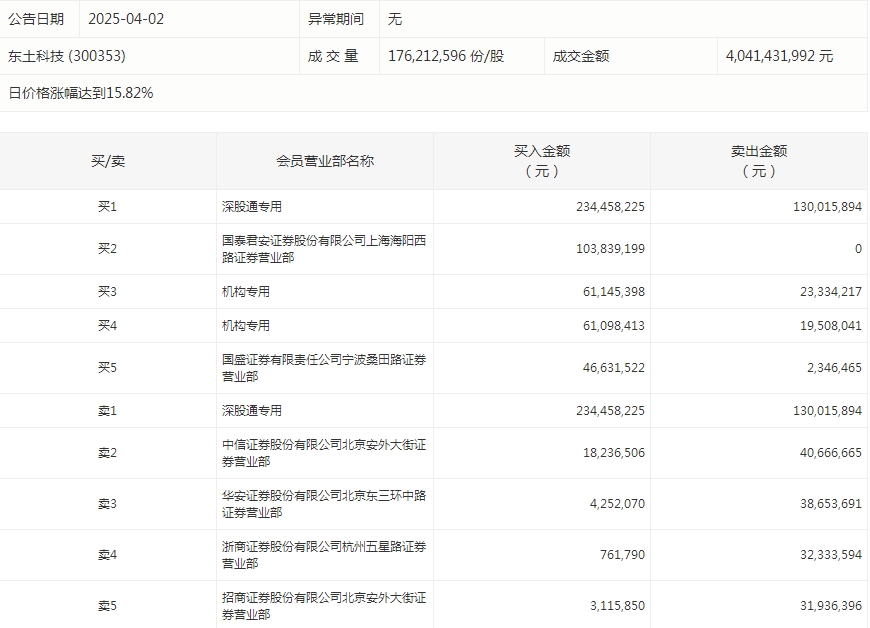This screenshot has width=870, height=628.
Task: Click turnover value 4,041,431,992 元
Action: 779,56
